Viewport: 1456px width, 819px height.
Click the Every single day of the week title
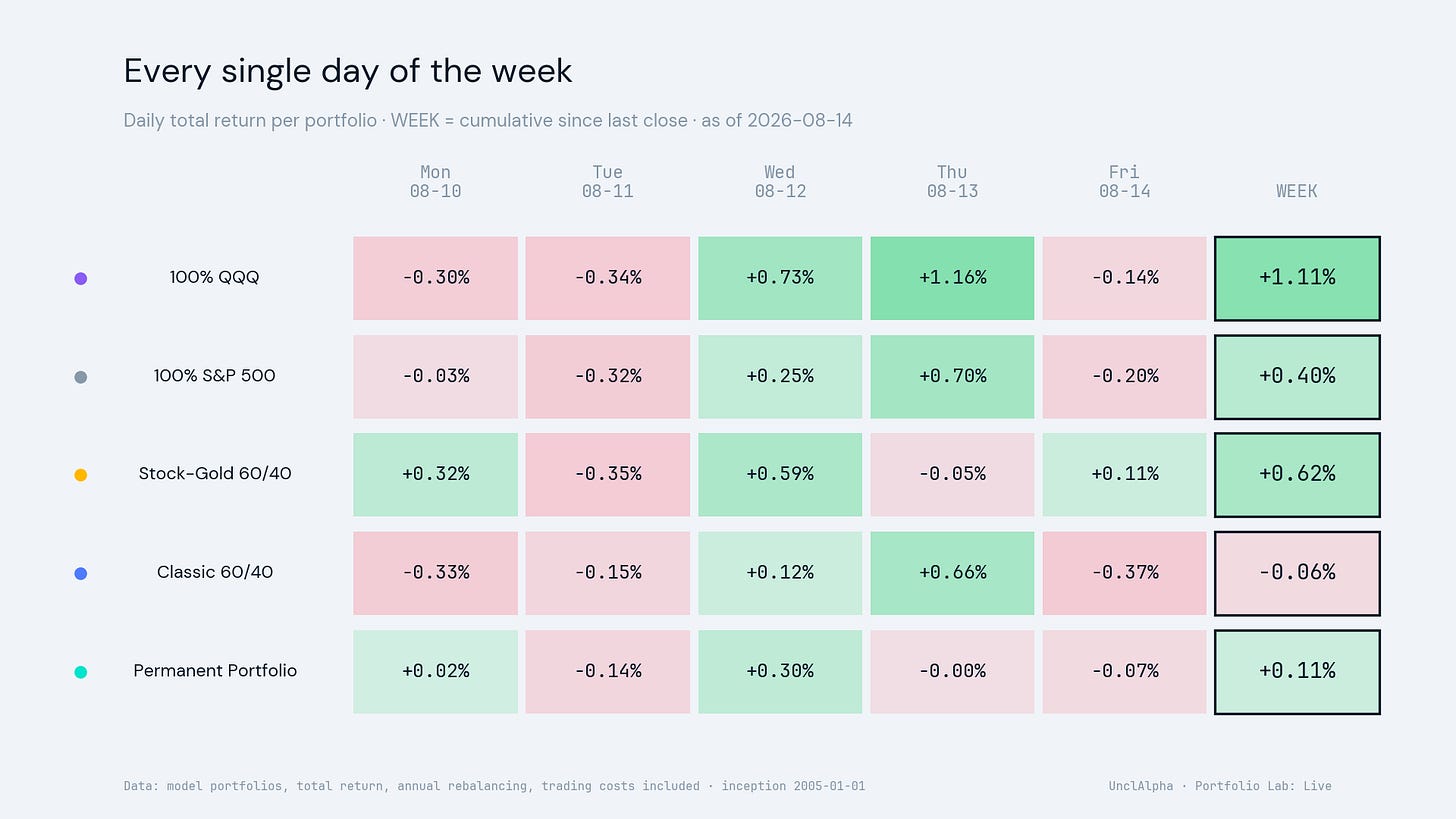tap(348, 71)
